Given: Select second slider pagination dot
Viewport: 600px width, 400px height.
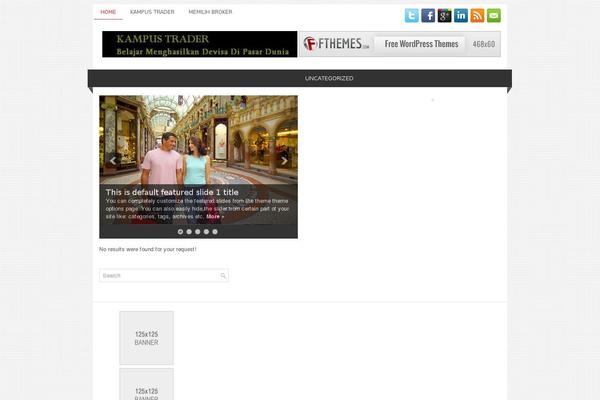Looking at the screenshot, I should [x=189, y=232].
